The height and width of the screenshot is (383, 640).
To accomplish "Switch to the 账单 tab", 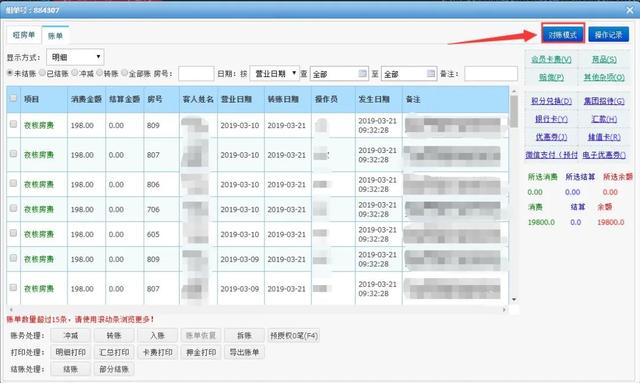I will point(55,36).
